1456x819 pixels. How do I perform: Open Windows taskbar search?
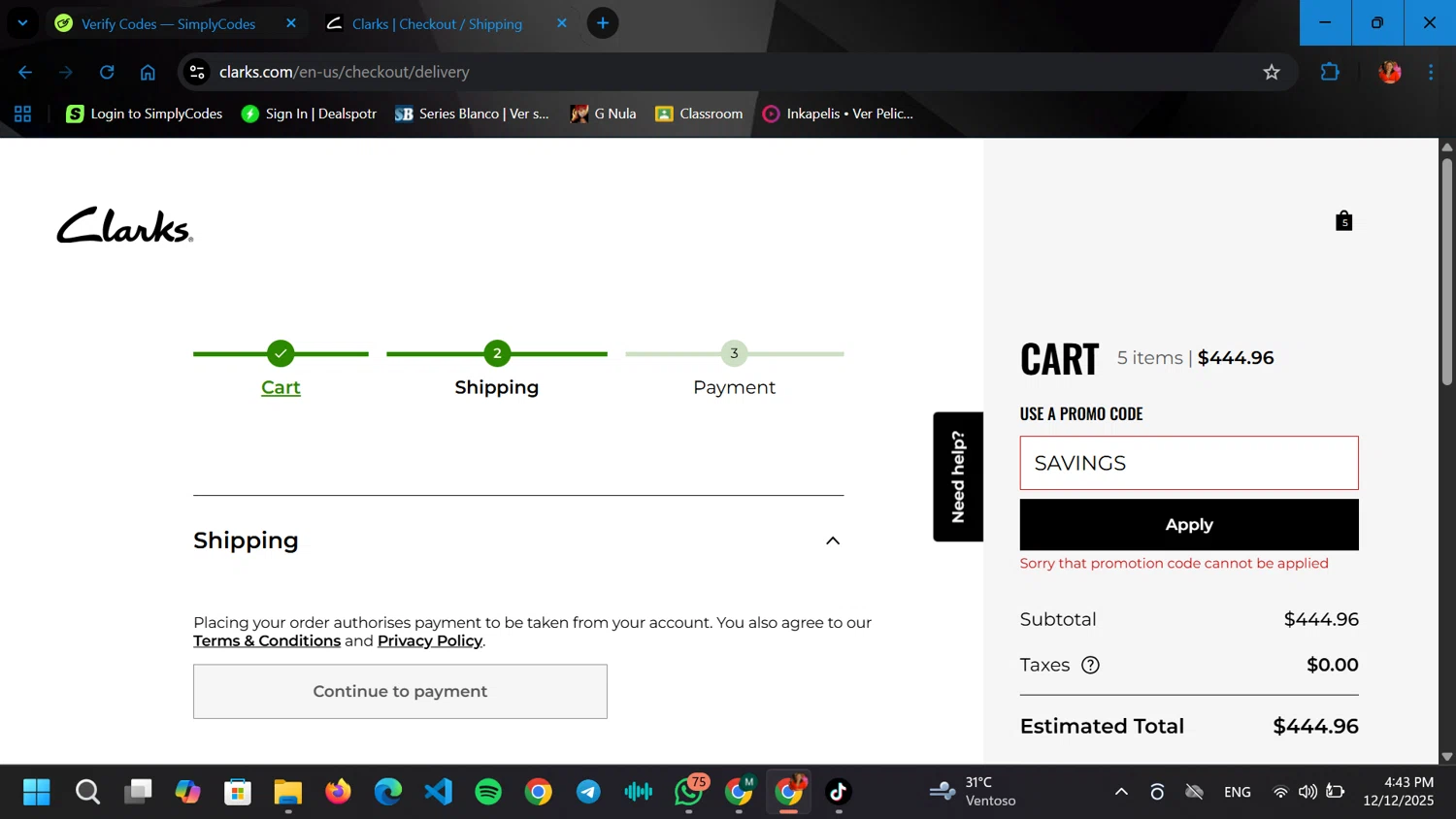click(x=87, y=792)
